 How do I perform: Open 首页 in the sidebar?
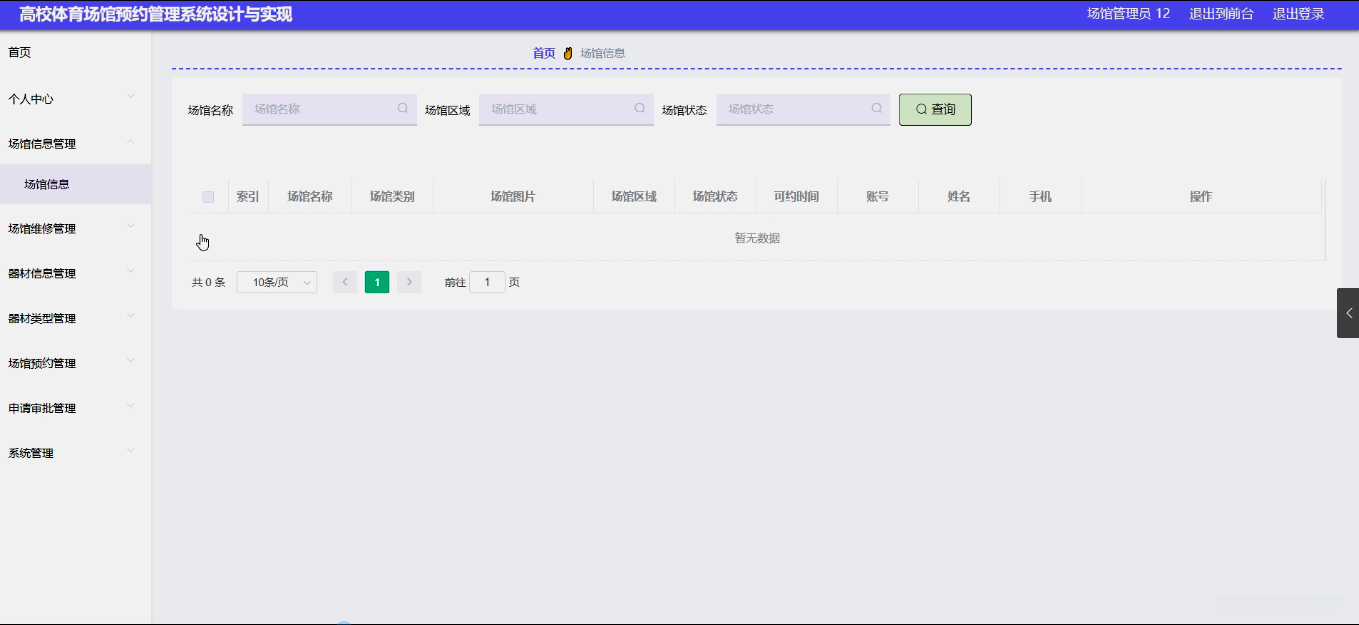[75, 52]
